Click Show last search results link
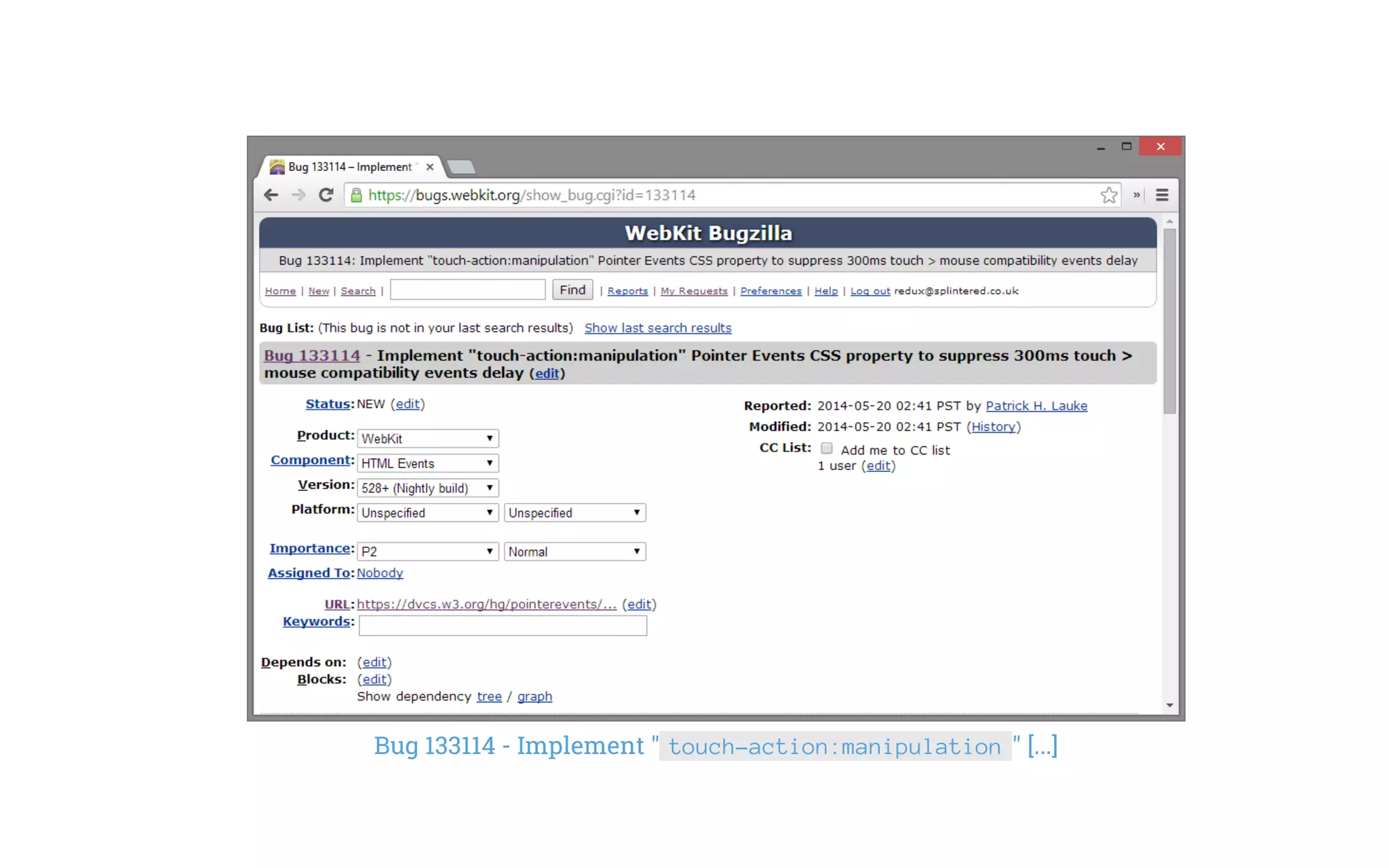The width and height of the screenshot is (1389, 868). (658, 328)
